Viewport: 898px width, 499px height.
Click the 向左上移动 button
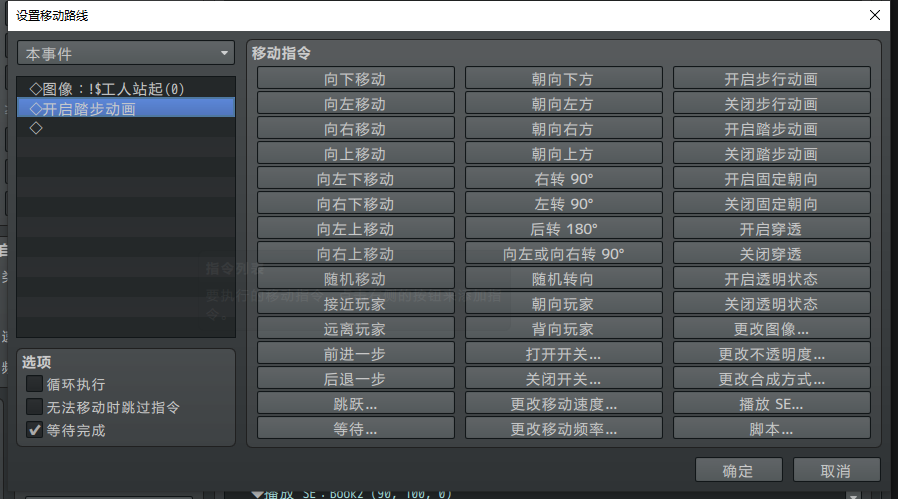(x=356, y=229)
